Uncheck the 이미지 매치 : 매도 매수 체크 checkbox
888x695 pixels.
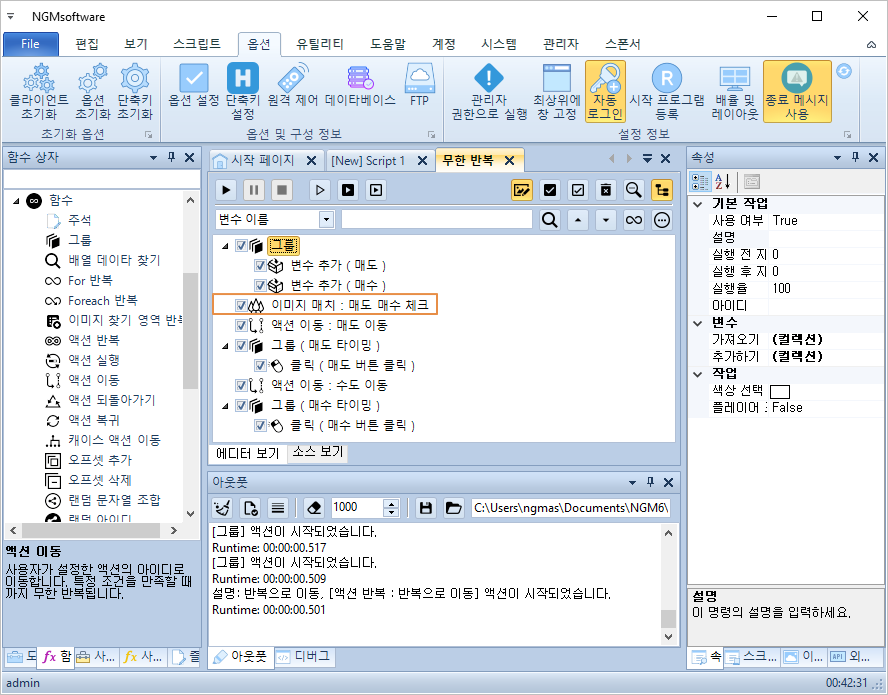point(241,305)
